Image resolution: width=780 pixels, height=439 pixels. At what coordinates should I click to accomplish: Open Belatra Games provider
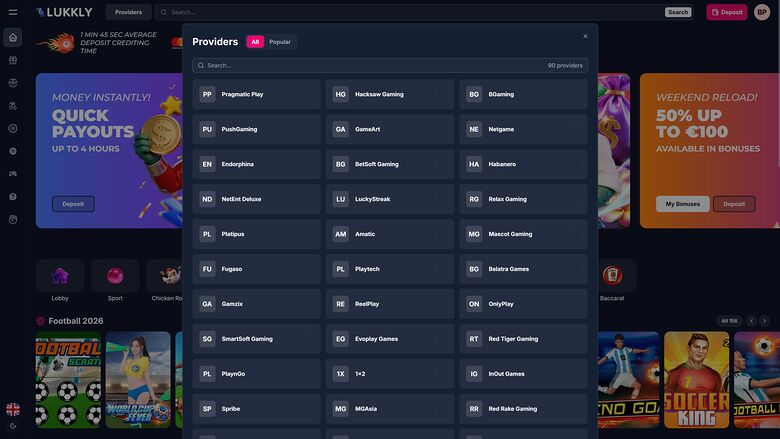click(x=523, y=269)
